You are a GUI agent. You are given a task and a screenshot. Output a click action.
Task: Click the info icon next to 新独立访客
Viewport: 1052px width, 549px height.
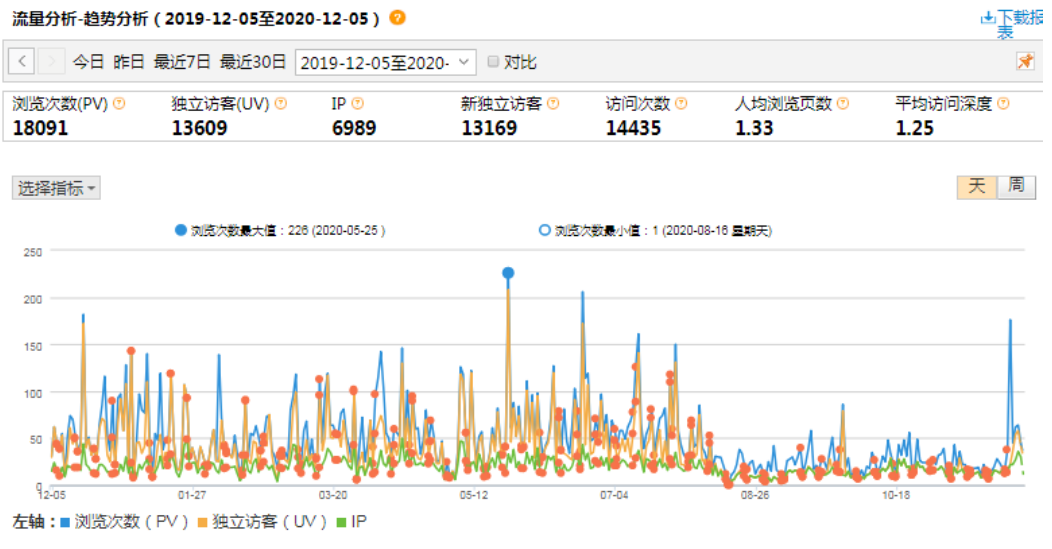(x=553, y=104)
